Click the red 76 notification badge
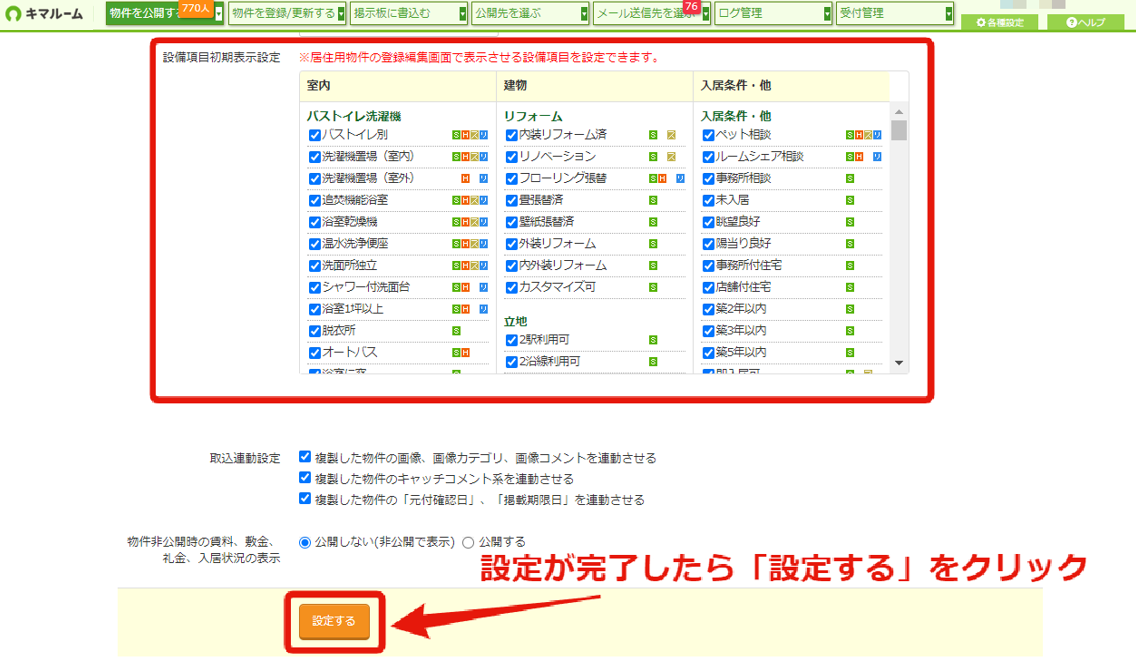Screen dimensions: 1136x667 pyautogui.click(x=691, y=7)
